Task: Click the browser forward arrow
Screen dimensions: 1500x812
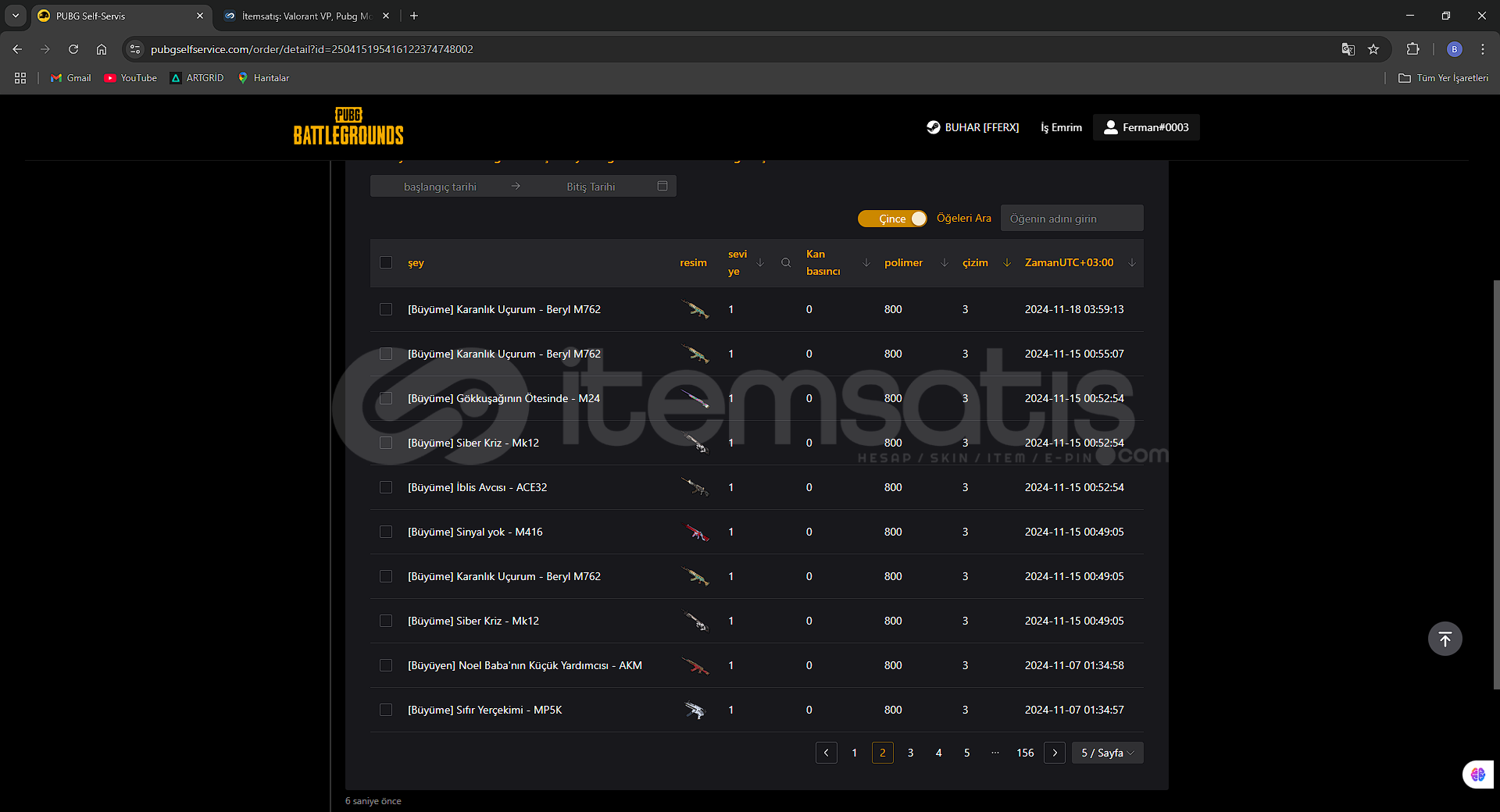Action: tap(45, 49)
